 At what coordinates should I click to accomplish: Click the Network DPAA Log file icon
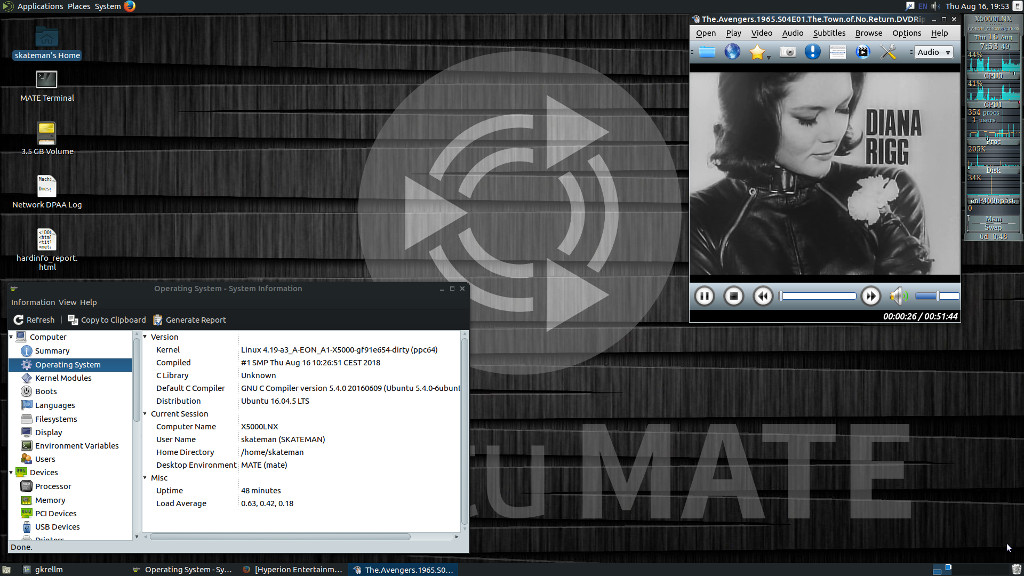point(47,192)
